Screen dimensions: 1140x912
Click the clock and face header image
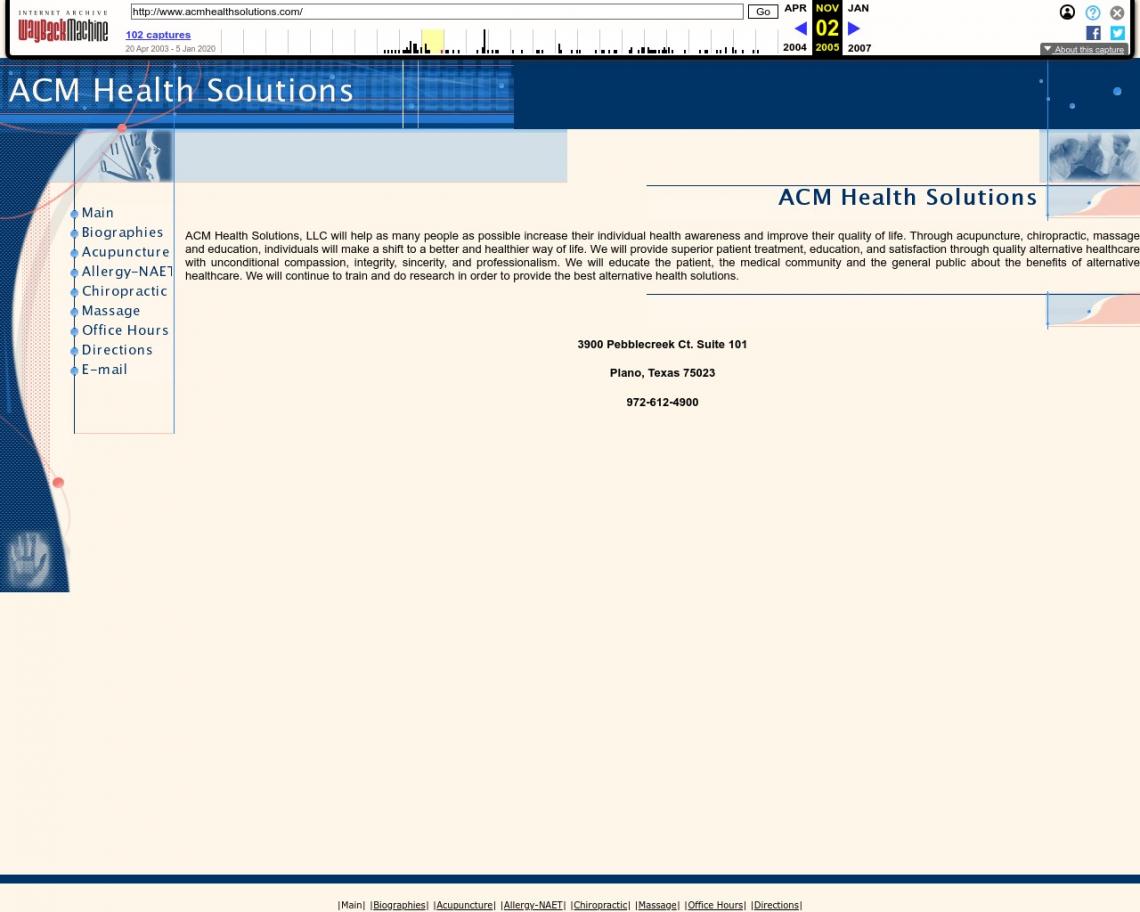tap(136, 156)
